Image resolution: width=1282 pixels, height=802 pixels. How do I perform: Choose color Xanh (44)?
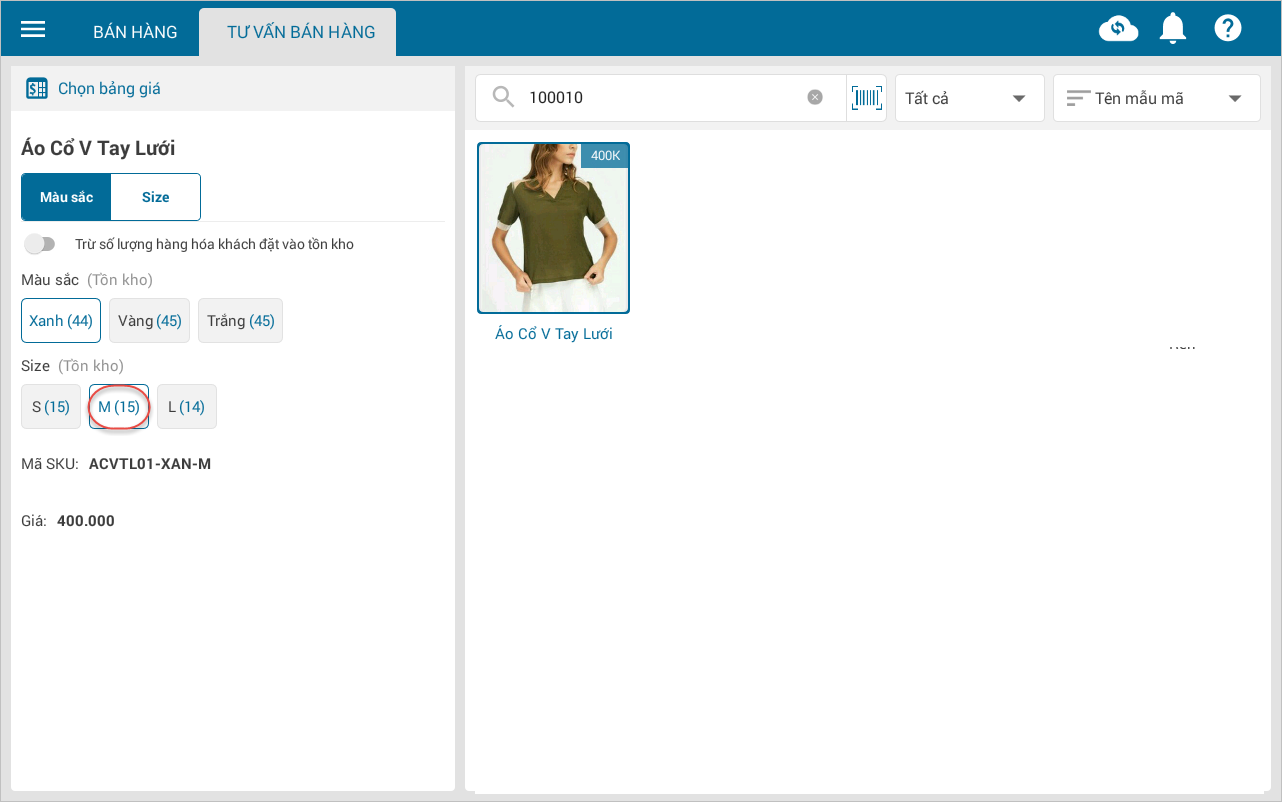pyautogui.click(x=61, y=321)
